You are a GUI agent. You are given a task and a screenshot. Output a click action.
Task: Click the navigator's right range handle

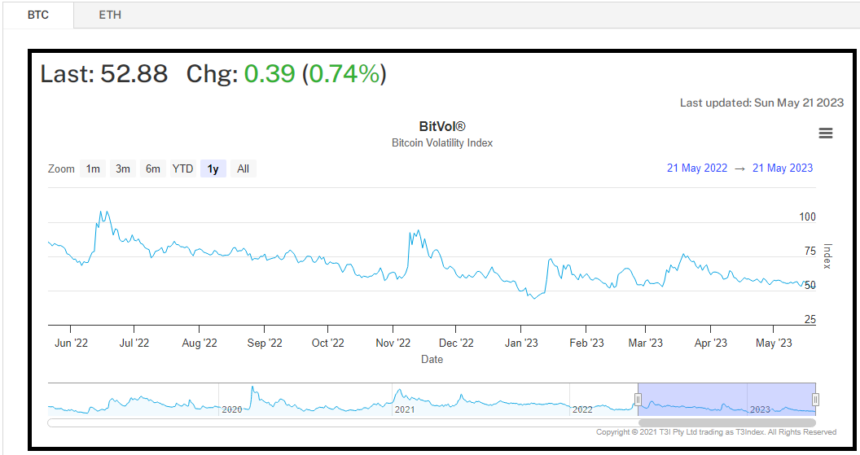coord(816,400)
